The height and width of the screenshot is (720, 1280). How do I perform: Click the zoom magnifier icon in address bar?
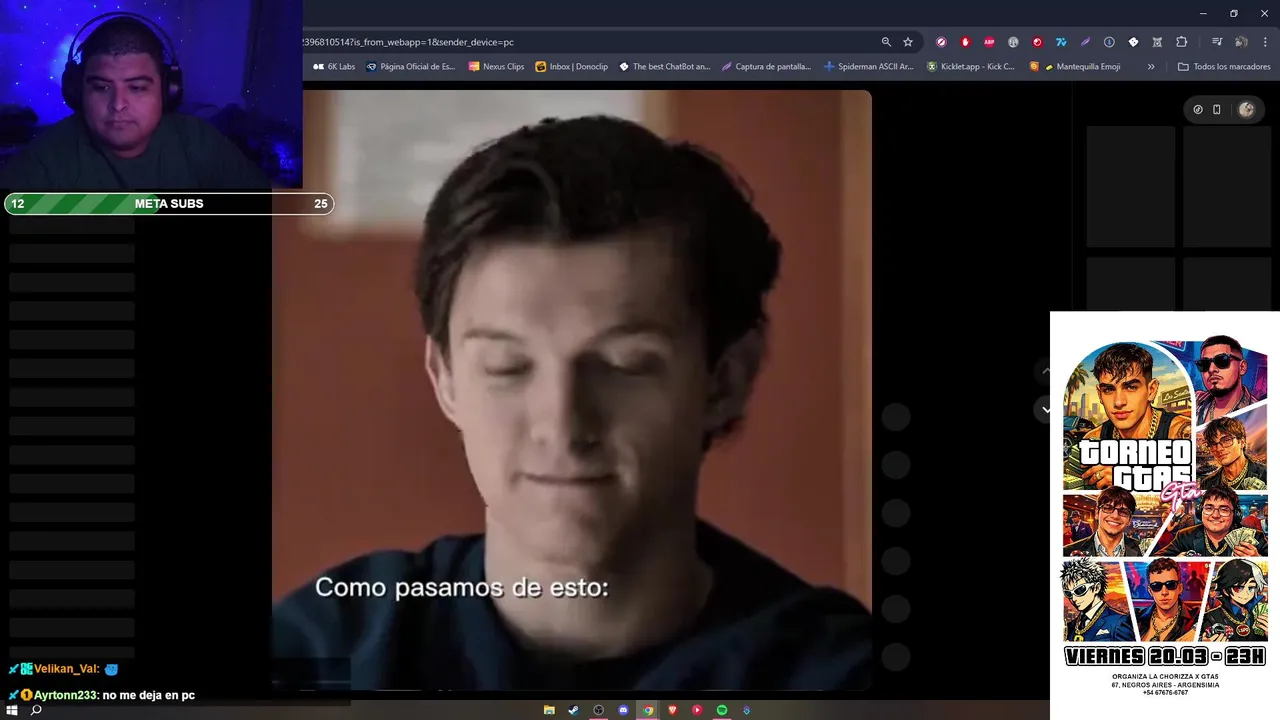pos(886,42)
